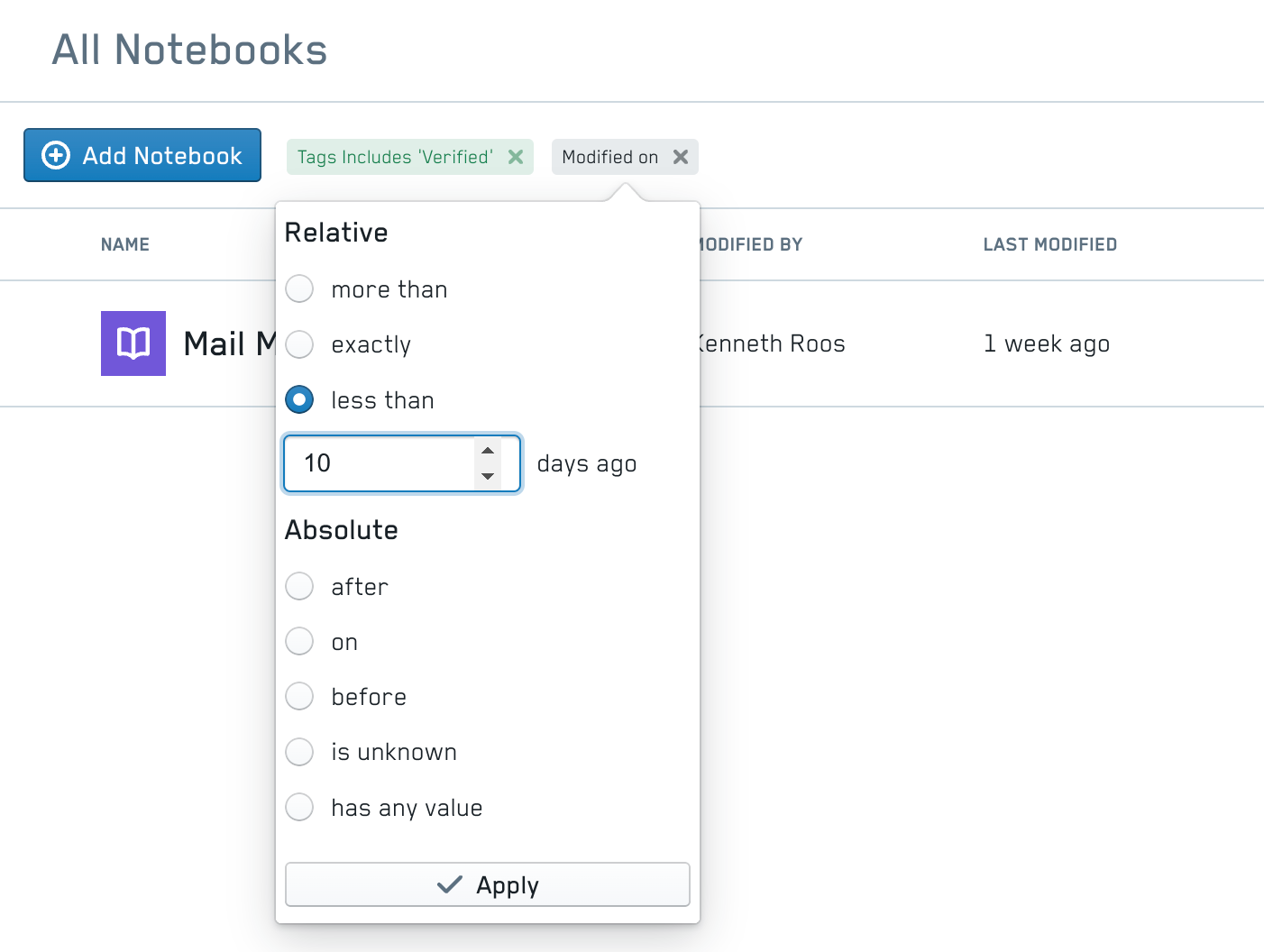Choose the 'on' absolute date option

click(299, 641)
